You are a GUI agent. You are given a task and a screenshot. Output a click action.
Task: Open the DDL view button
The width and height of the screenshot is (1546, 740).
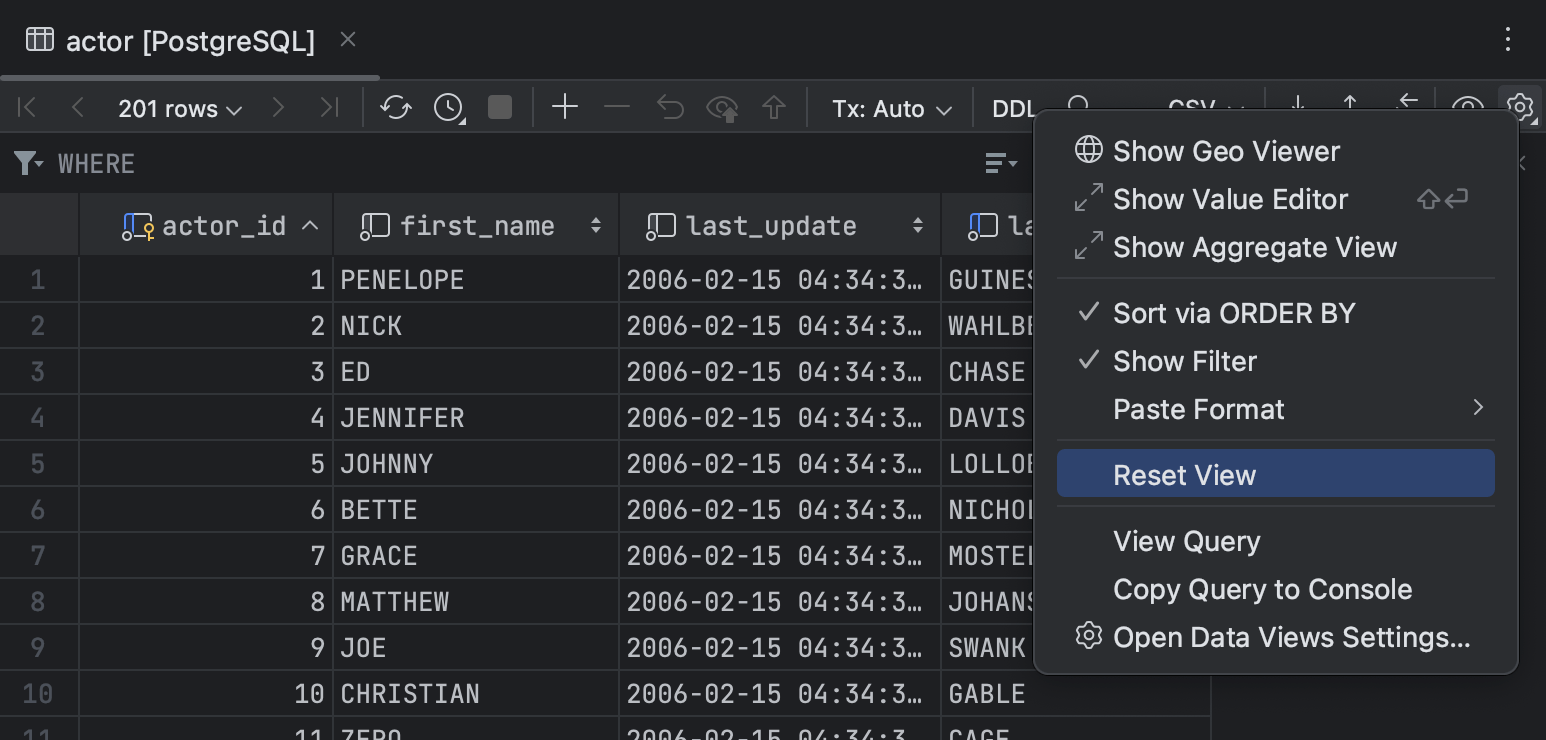1013,108
